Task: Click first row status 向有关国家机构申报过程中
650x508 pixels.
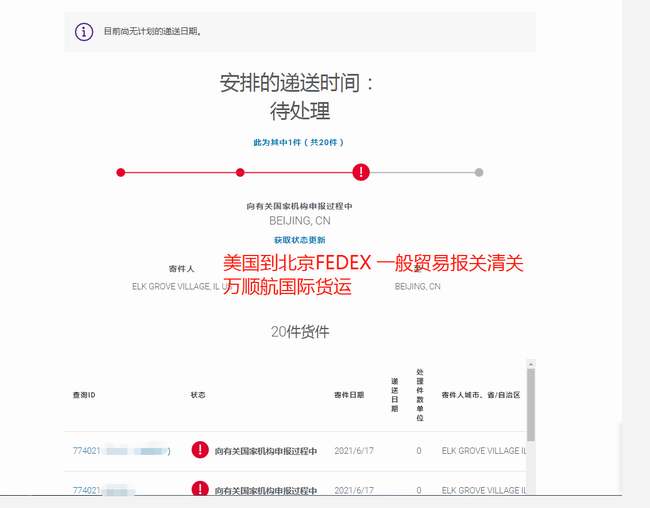Action: pos(266,451)
